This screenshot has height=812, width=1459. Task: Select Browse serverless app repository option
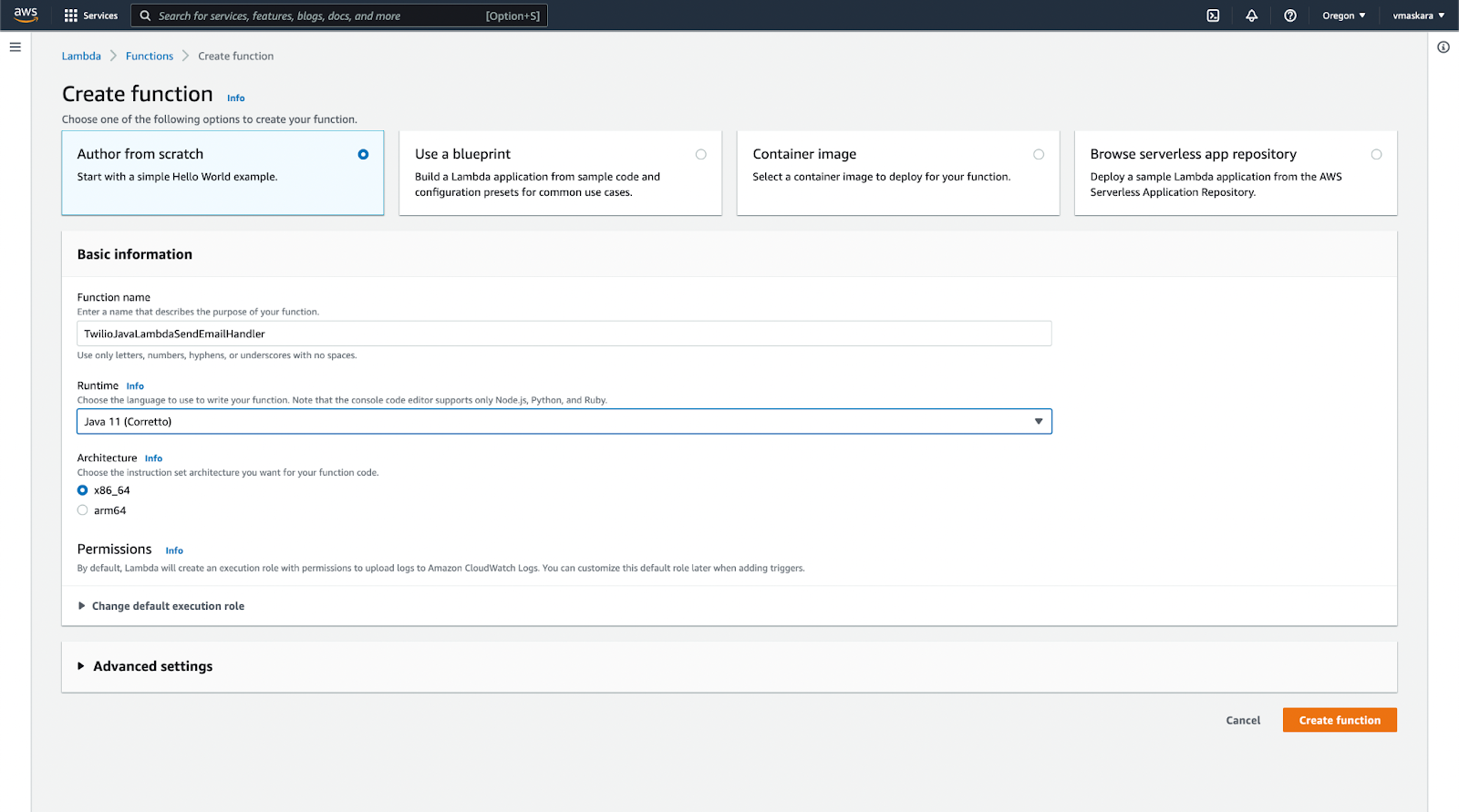click(x=1236, y=173)
